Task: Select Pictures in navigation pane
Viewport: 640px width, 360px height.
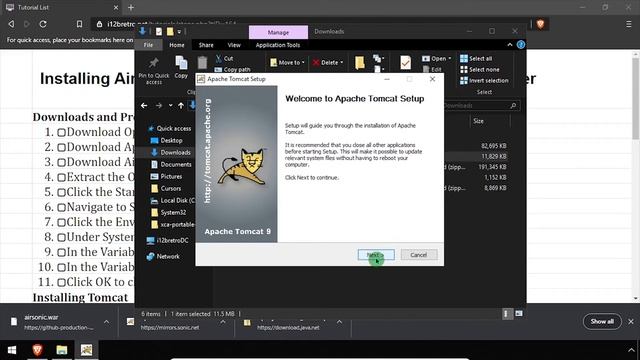Action: click(166, 176)
